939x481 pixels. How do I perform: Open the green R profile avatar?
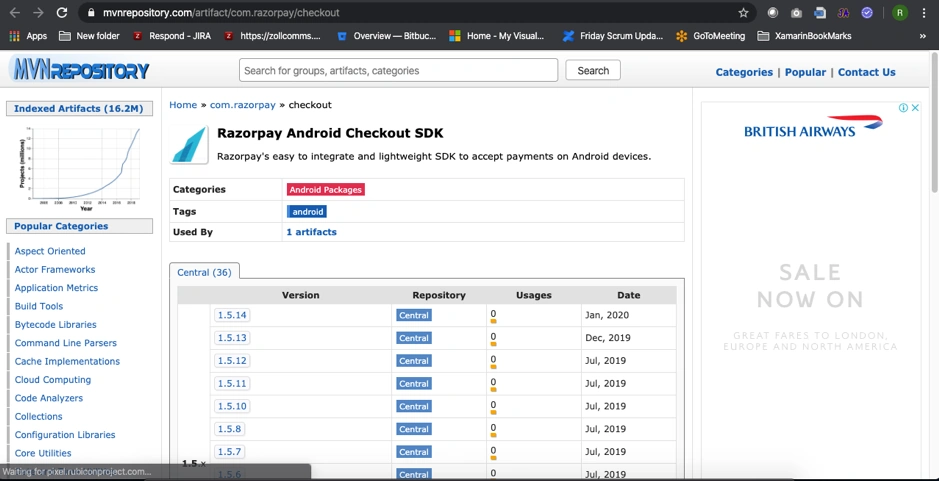899,13
